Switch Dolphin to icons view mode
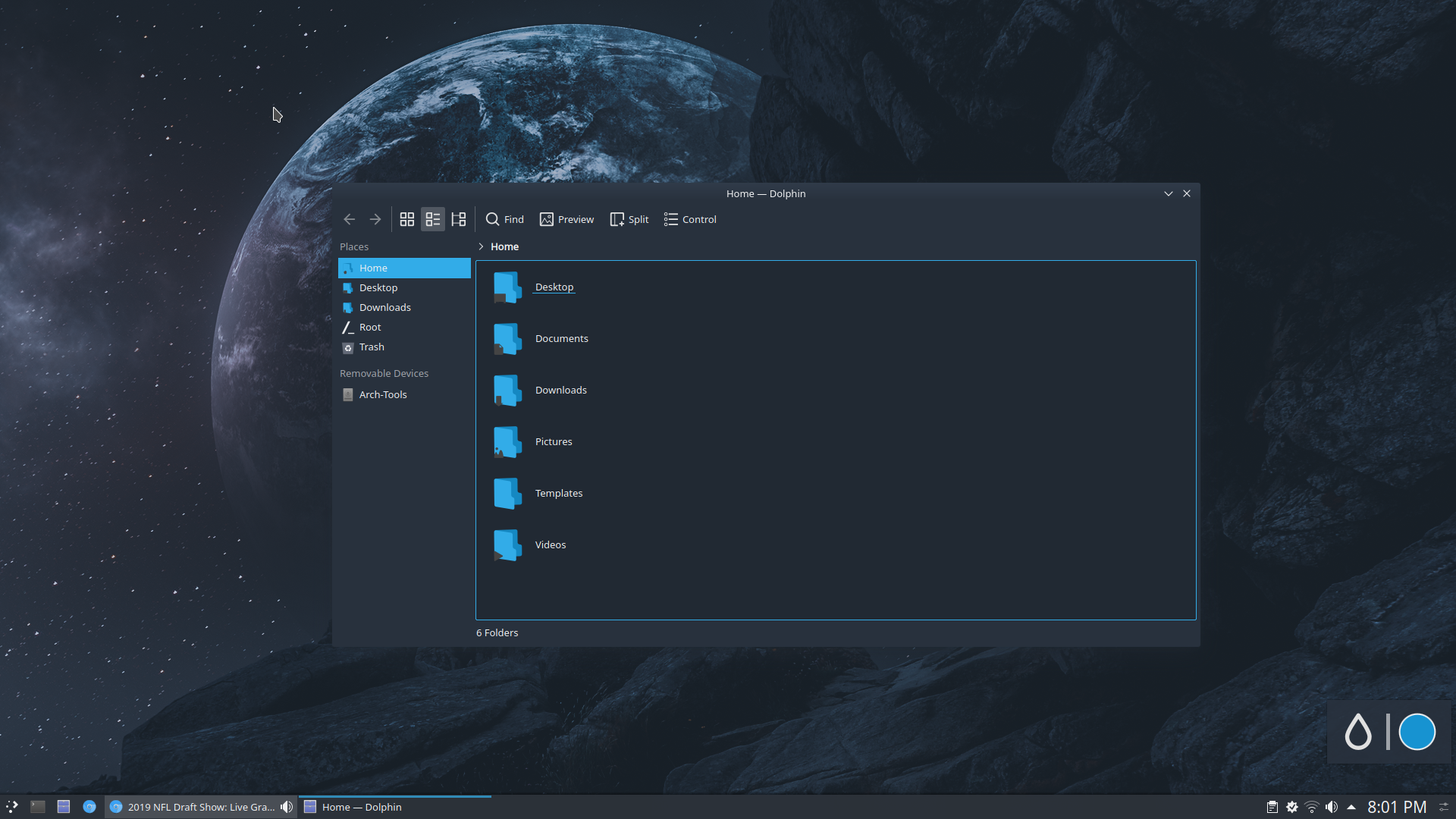 pos(407,219)
